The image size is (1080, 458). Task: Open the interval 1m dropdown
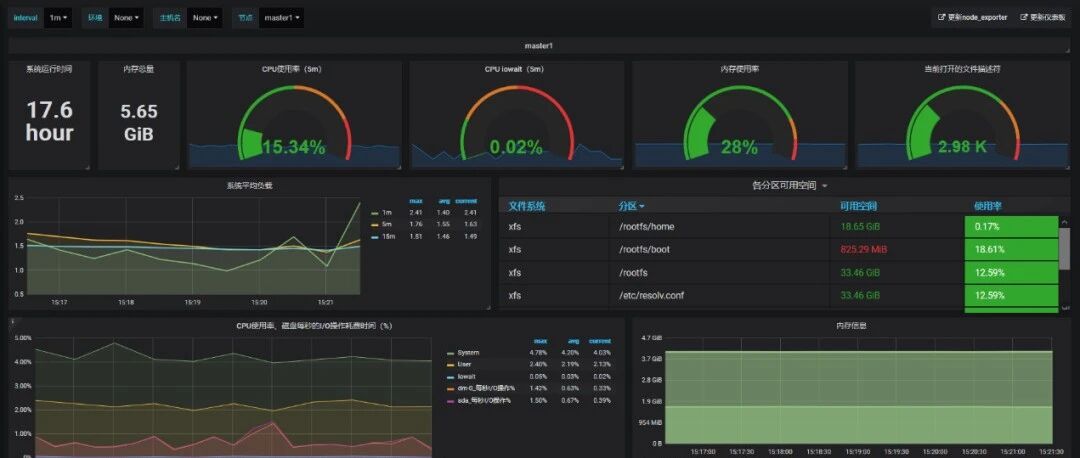[59, 18]
